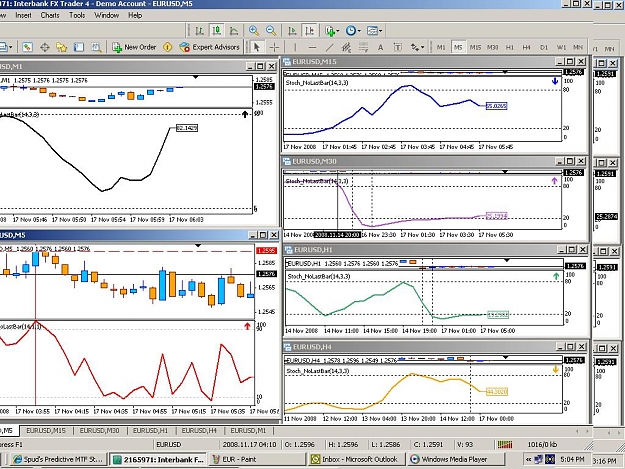Click chart shift triangle on M5 chart
Viewport: 625px width, 469px height.
pos(198,245)
